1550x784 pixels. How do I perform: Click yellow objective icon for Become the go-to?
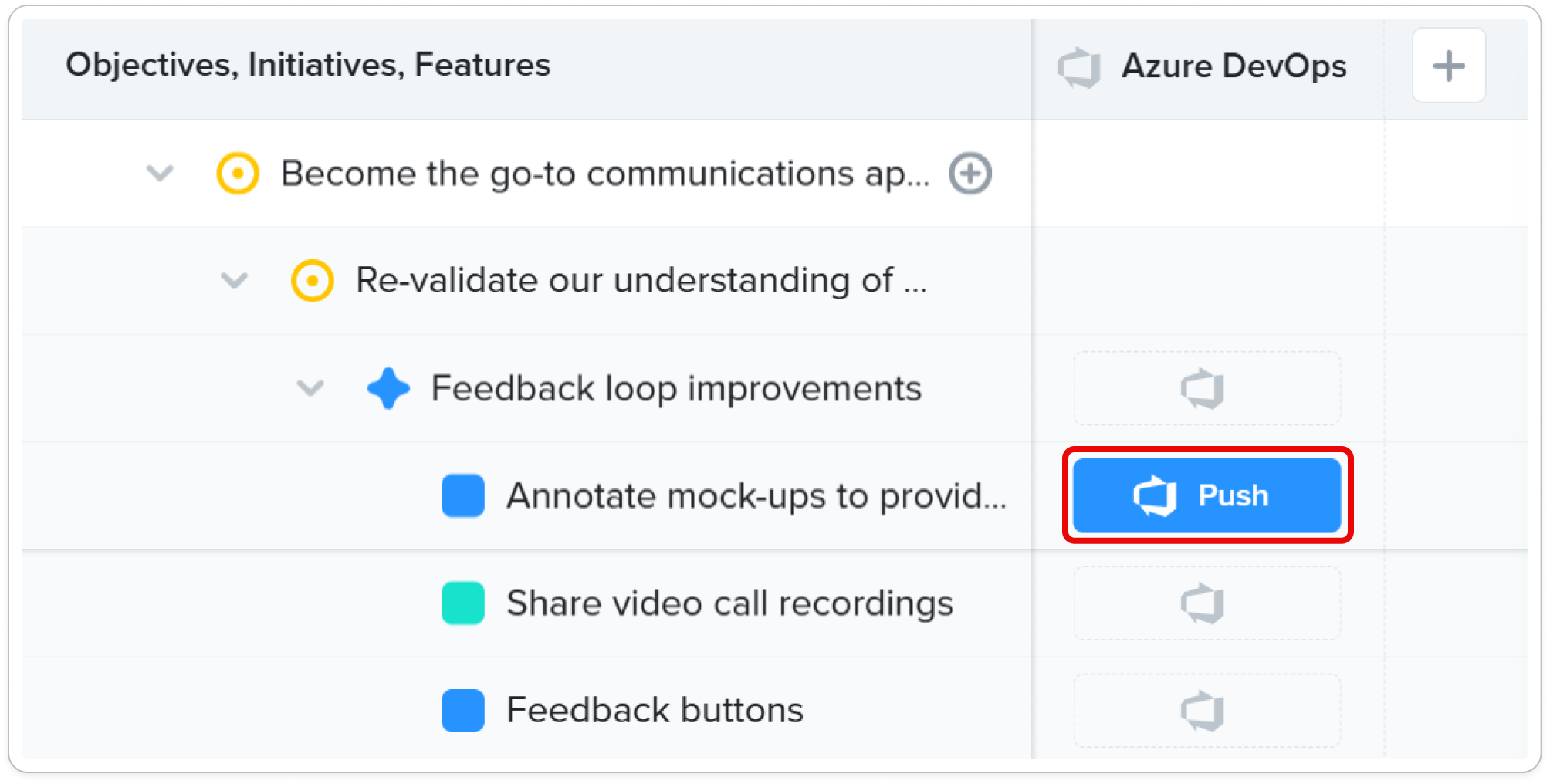(238, 173)
